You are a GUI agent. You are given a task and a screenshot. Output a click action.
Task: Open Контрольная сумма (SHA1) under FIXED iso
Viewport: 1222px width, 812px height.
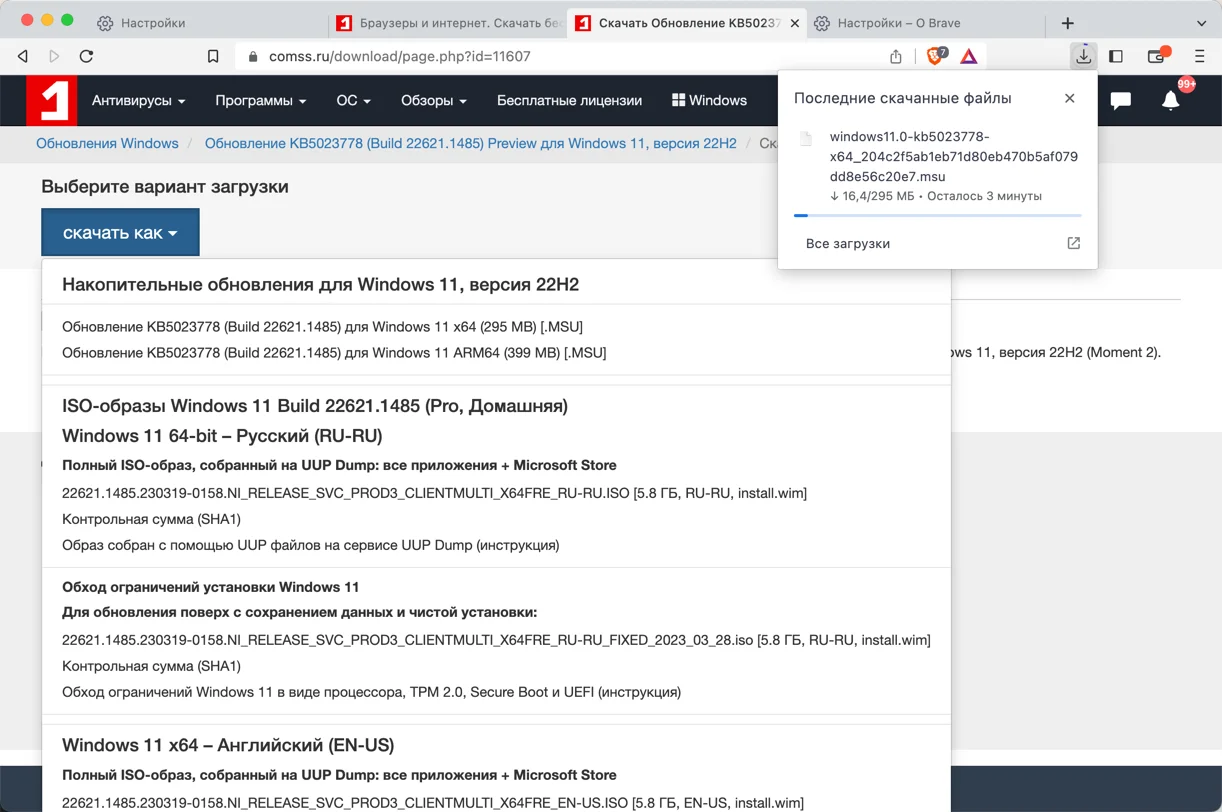(151, 666)
